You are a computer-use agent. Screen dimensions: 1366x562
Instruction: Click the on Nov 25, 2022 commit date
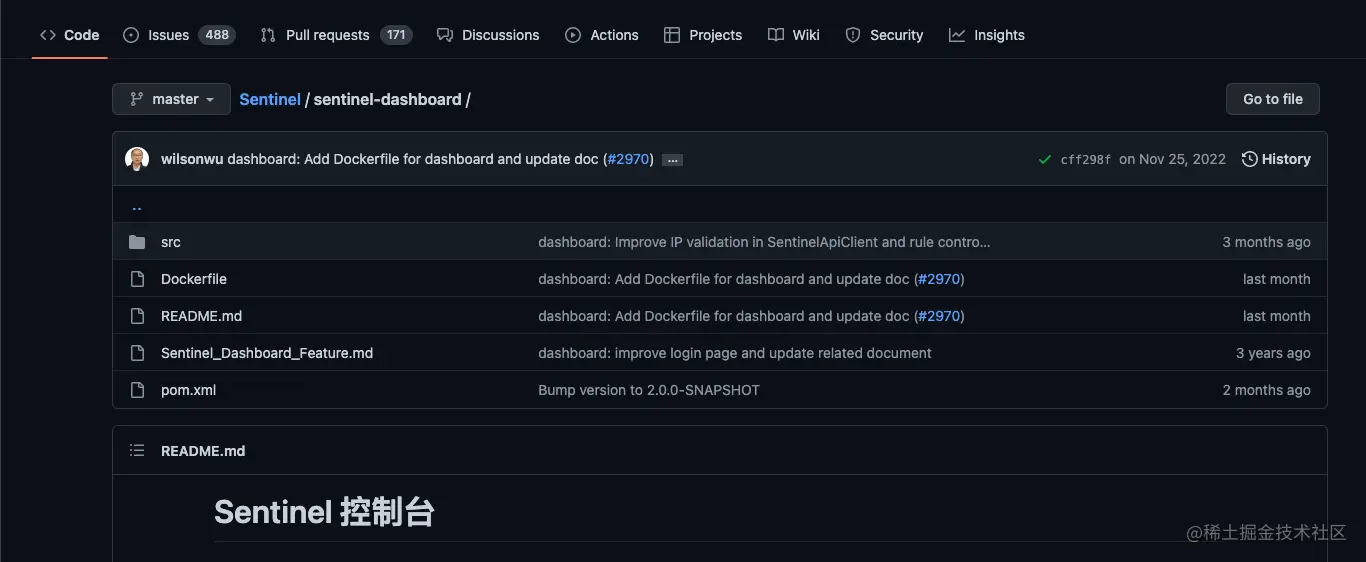click(x=1172, y=159)
